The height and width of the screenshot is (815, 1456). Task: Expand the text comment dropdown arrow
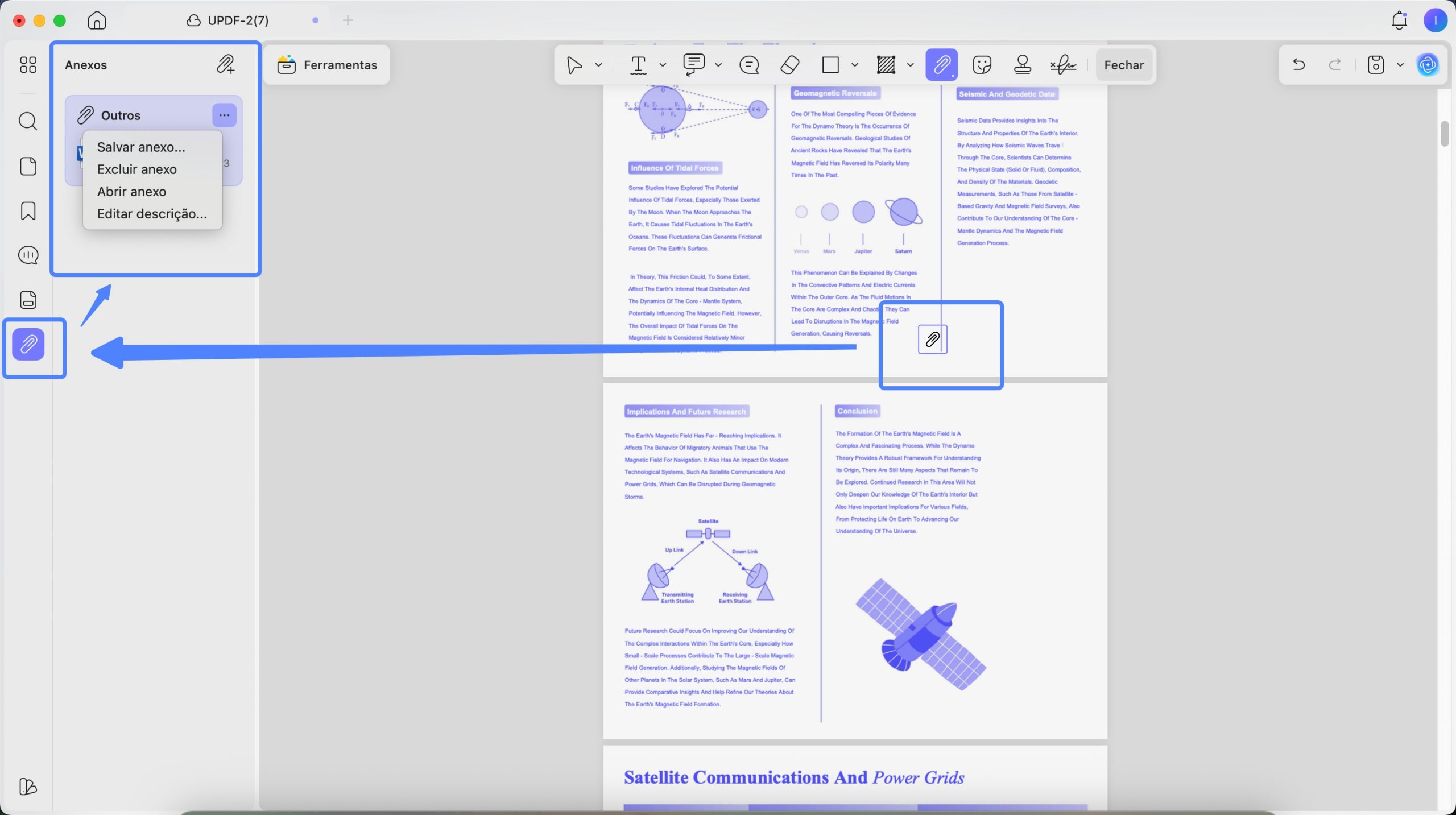(x=718, y=65)
